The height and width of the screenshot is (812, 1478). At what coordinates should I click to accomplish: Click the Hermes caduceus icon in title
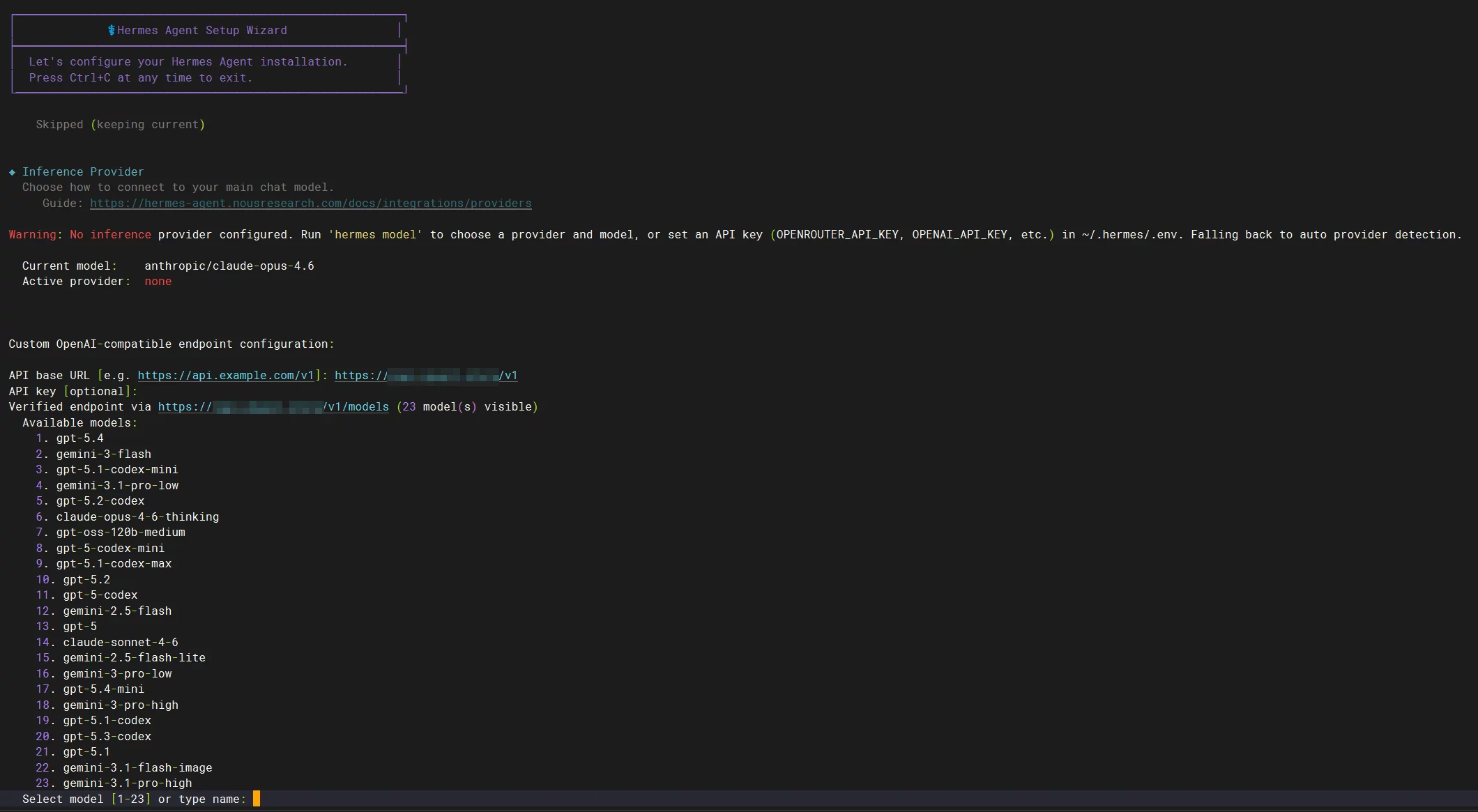coord(112,30)
